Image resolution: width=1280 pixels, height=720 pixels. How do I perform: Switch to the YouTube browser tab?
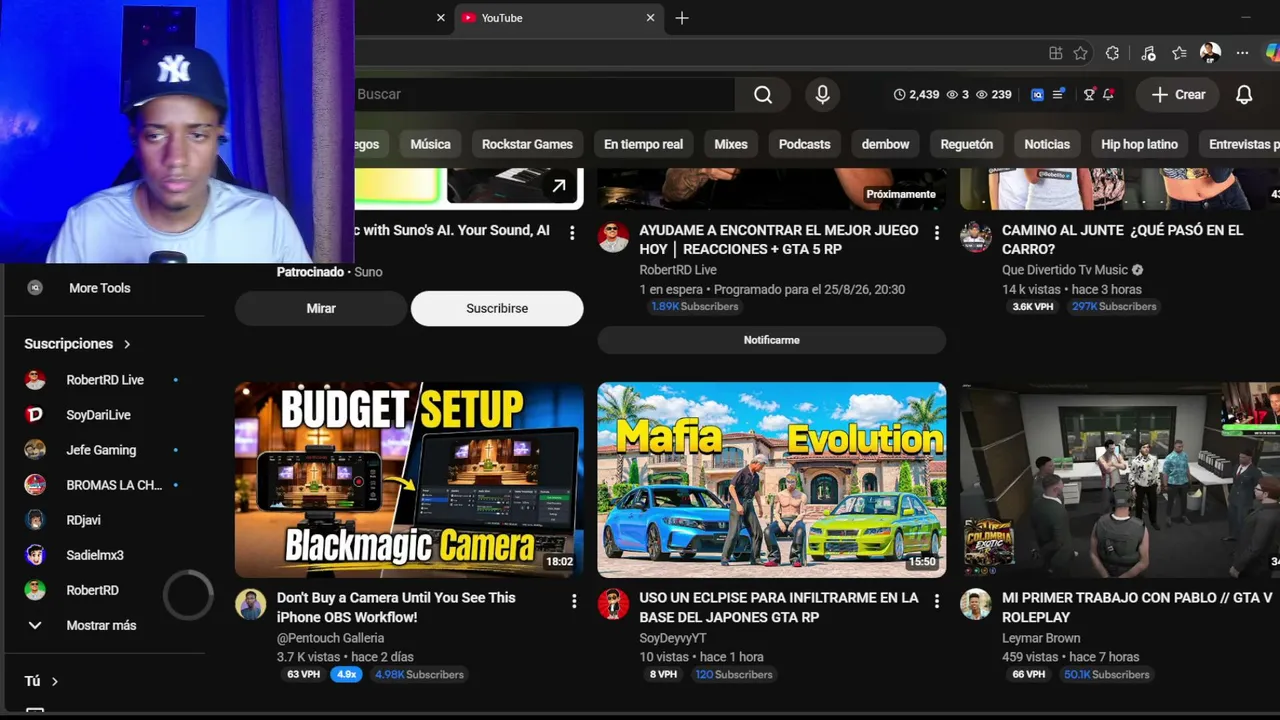(x=559, y=18)
